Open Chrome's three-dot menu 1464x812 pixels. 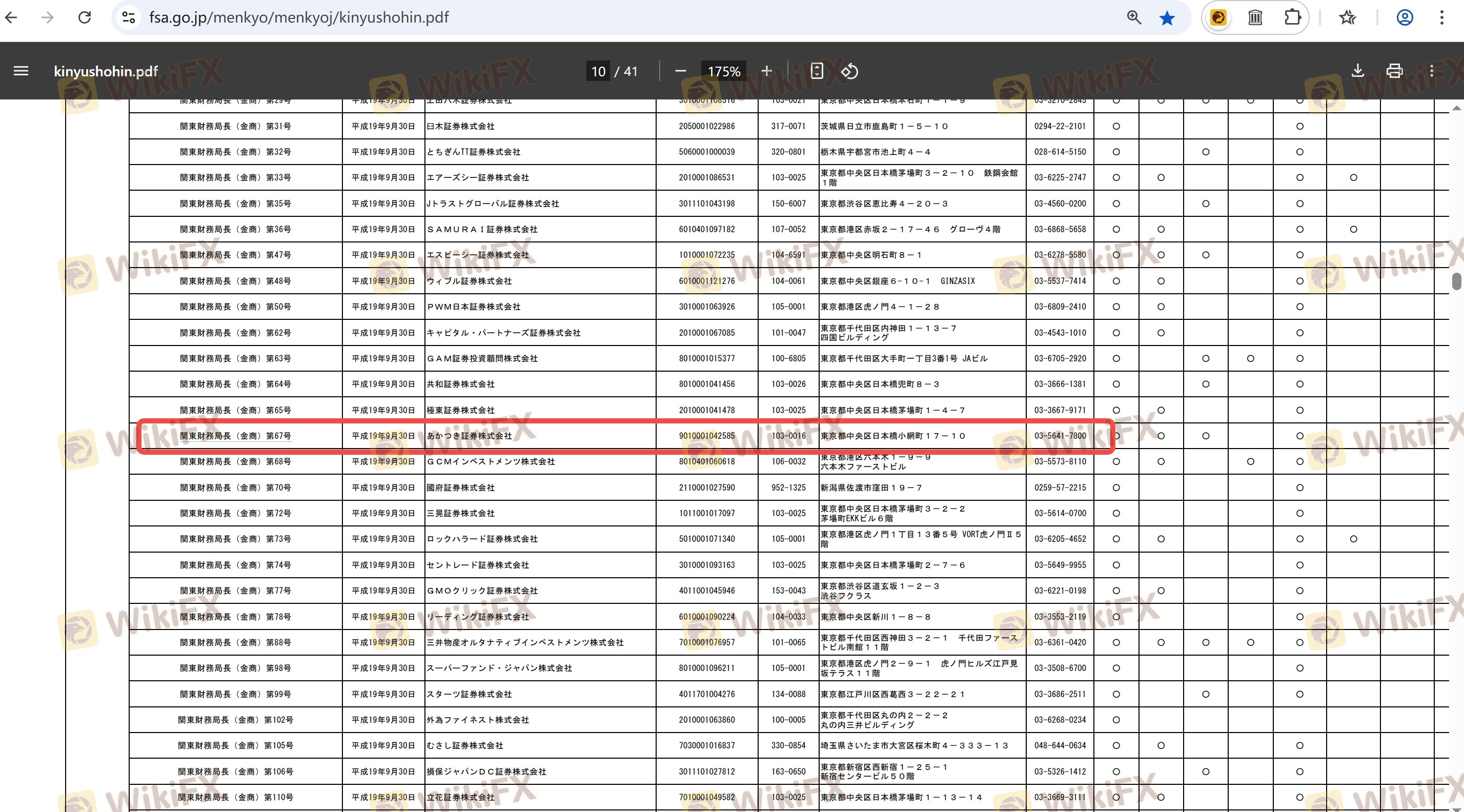coord(1442,17)
